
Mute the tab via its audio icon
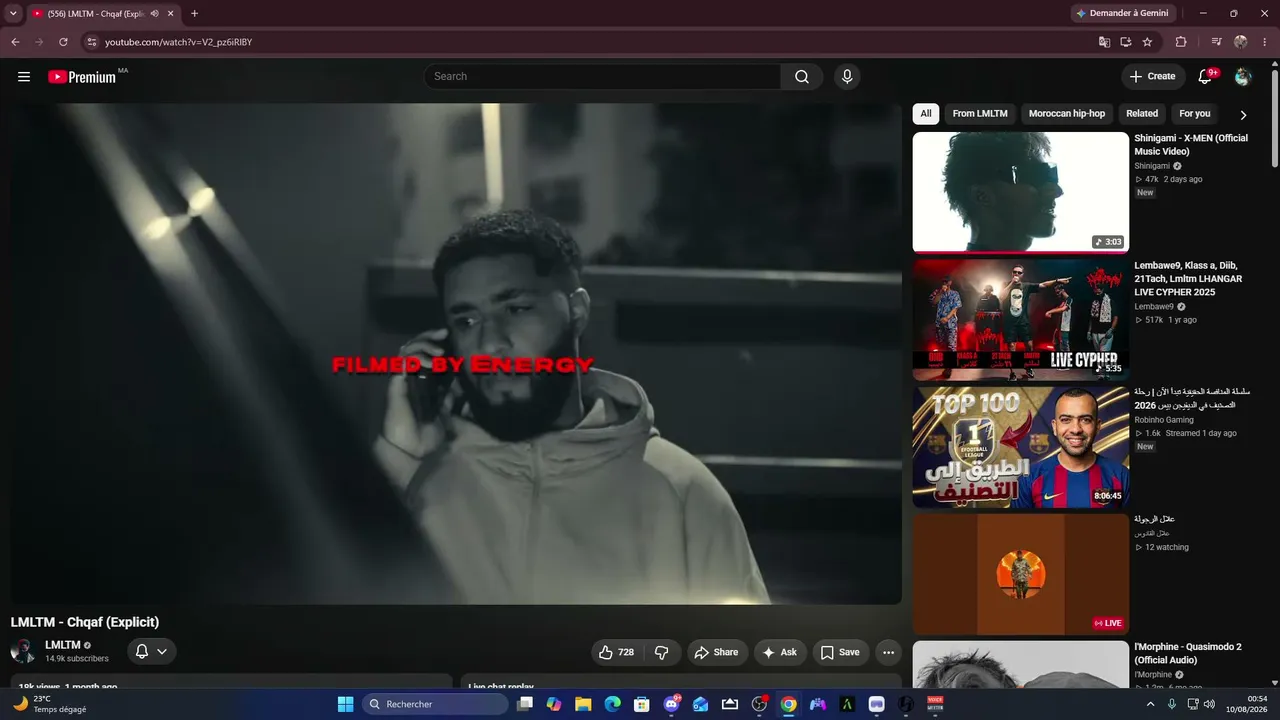(x=155, y=14)
